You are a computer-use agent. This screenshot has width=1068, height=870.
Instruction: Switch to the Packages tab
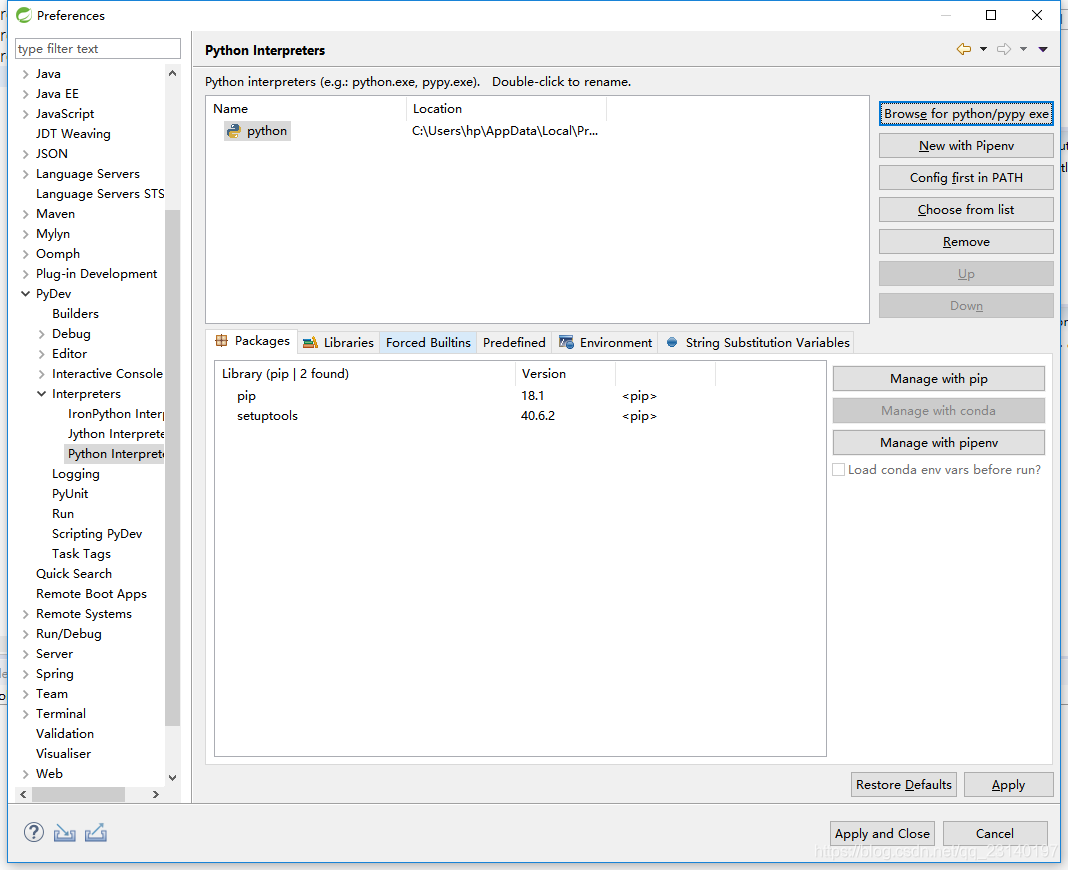pyautogui.click(x=252, y=341)
